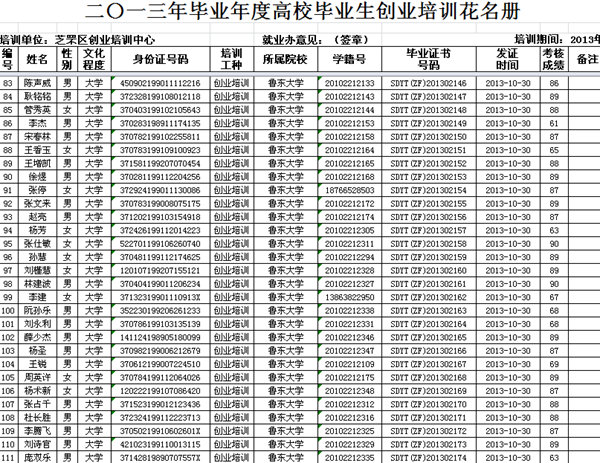Viewport: 600px width, 463px height.
Task: Click the score 90 in row 98
Action: pyautogui.click(x=554, y=284)
